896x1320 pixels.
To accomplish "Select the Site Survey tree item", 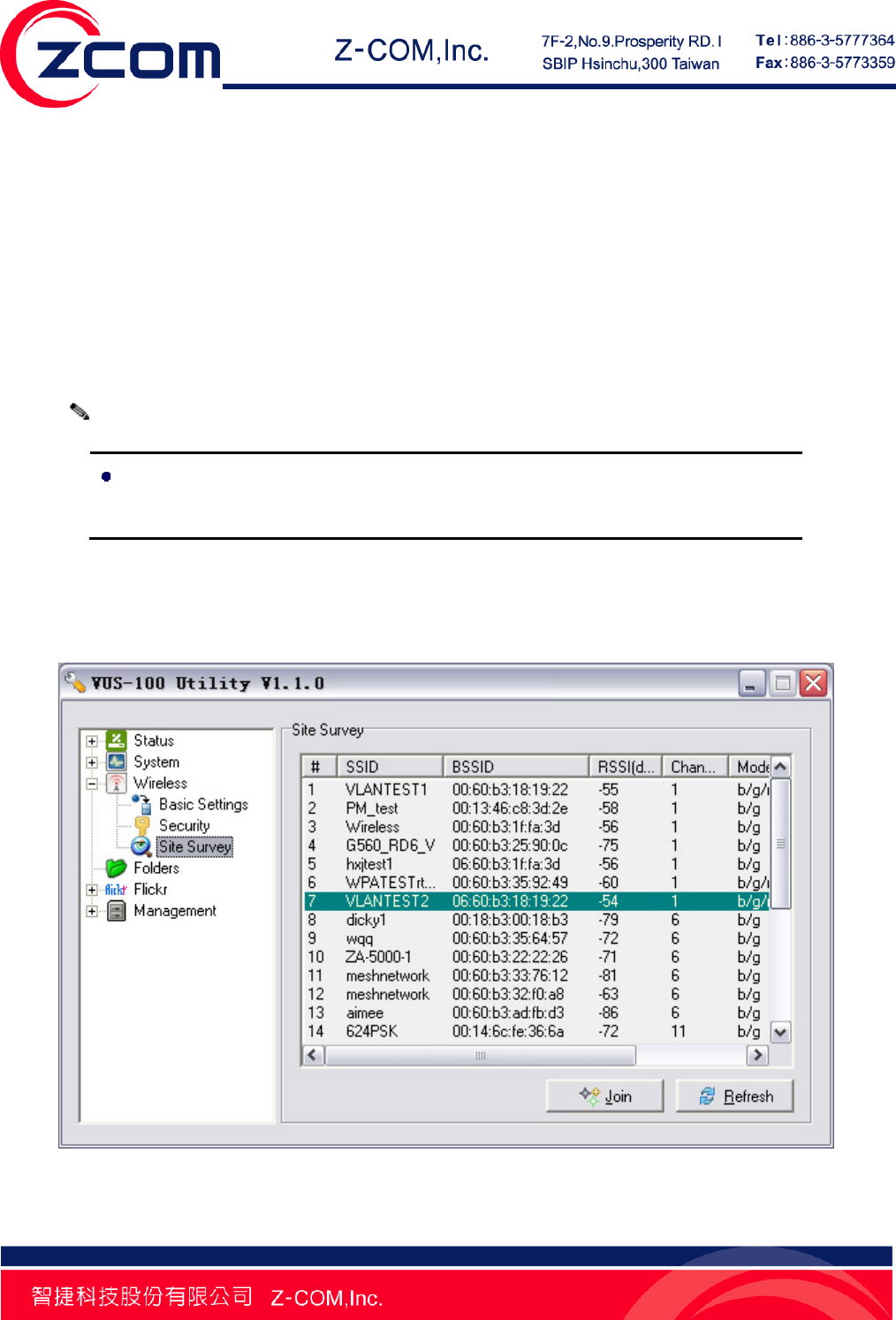I will pos(194,846).
